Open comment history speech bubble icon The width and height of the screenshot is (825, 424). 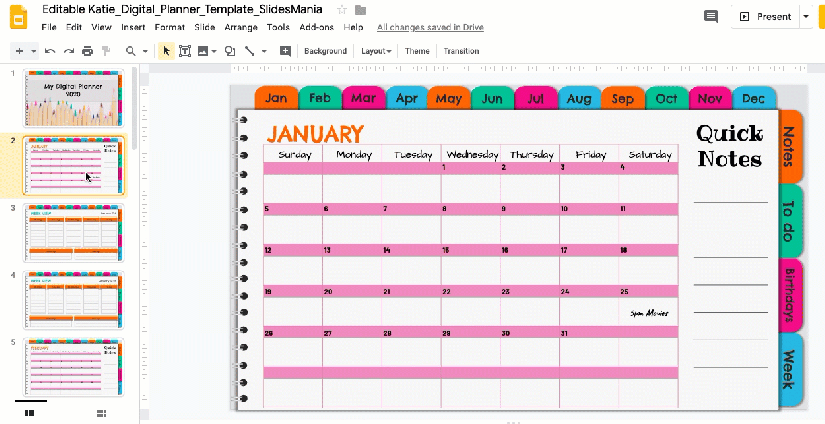[x=711, y=17]
